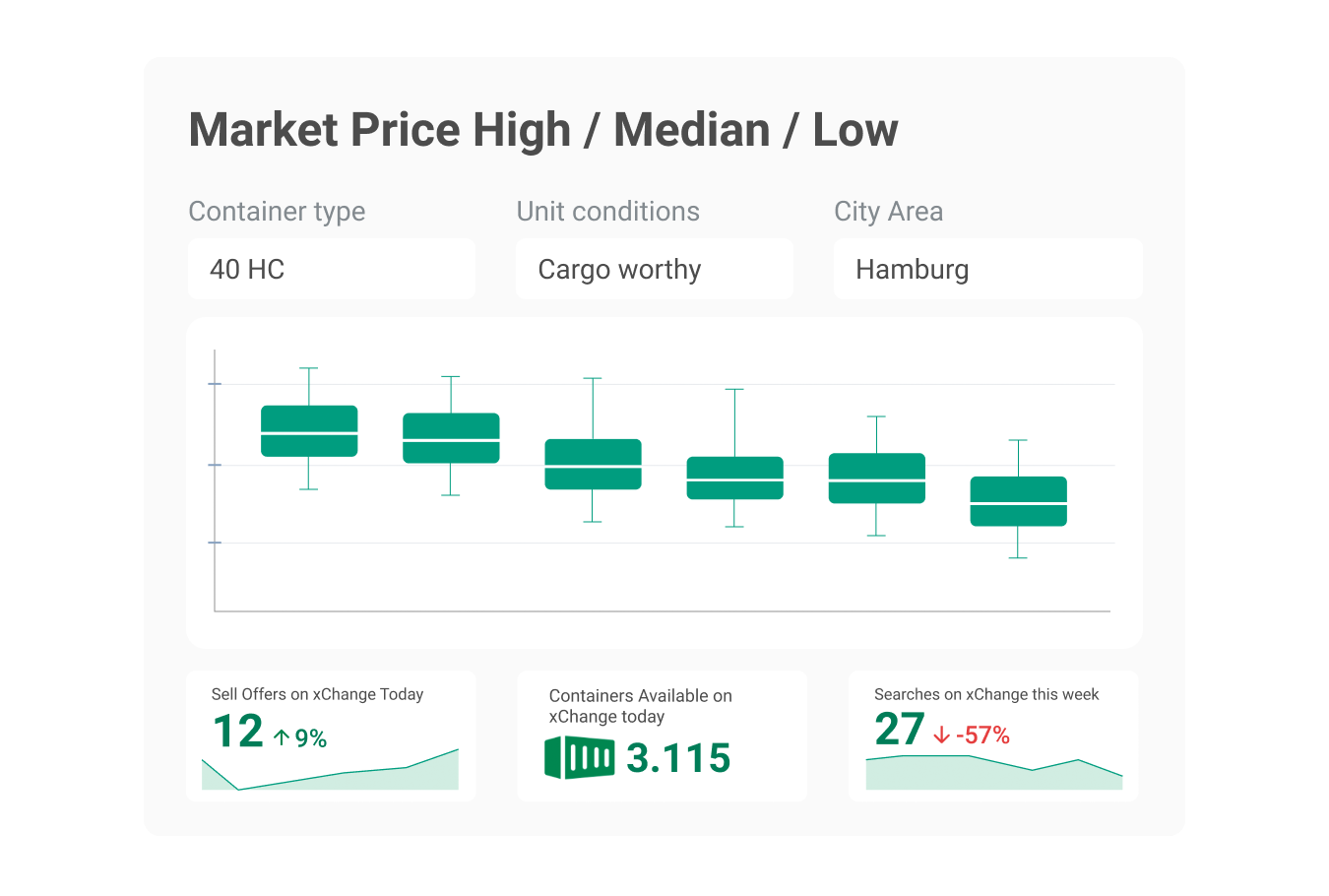Viewport: 1329px width, 896px height.
Task: Click the Sell Offers on xChange Today card
Action: click(x=331, y=736)
